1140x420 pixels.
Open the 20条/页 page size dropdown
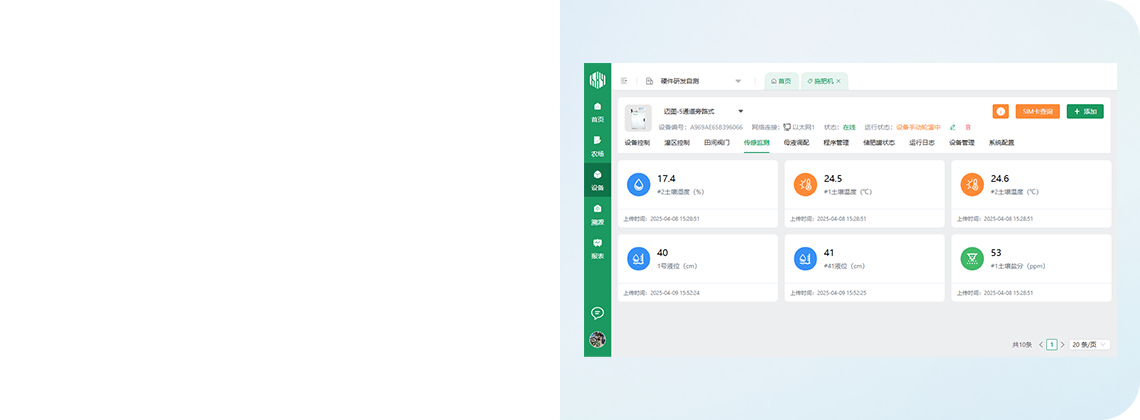1089,344
